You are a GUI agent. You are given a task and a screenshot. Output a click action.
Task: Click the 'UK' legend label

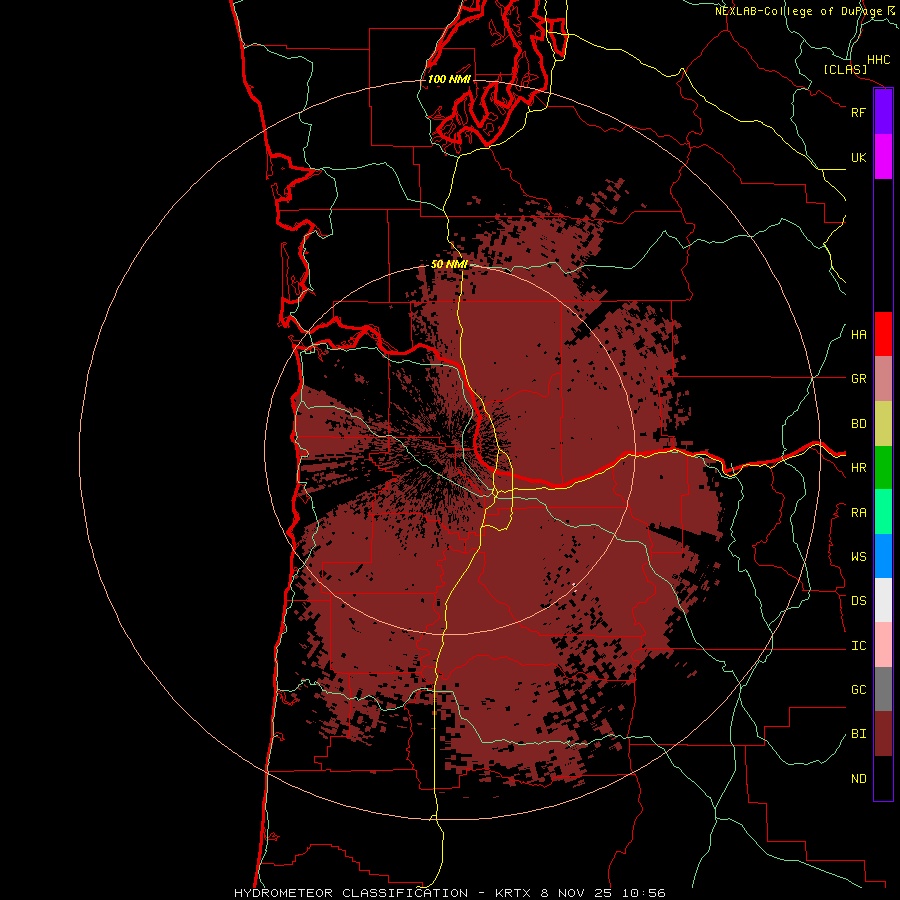point(858,157)
